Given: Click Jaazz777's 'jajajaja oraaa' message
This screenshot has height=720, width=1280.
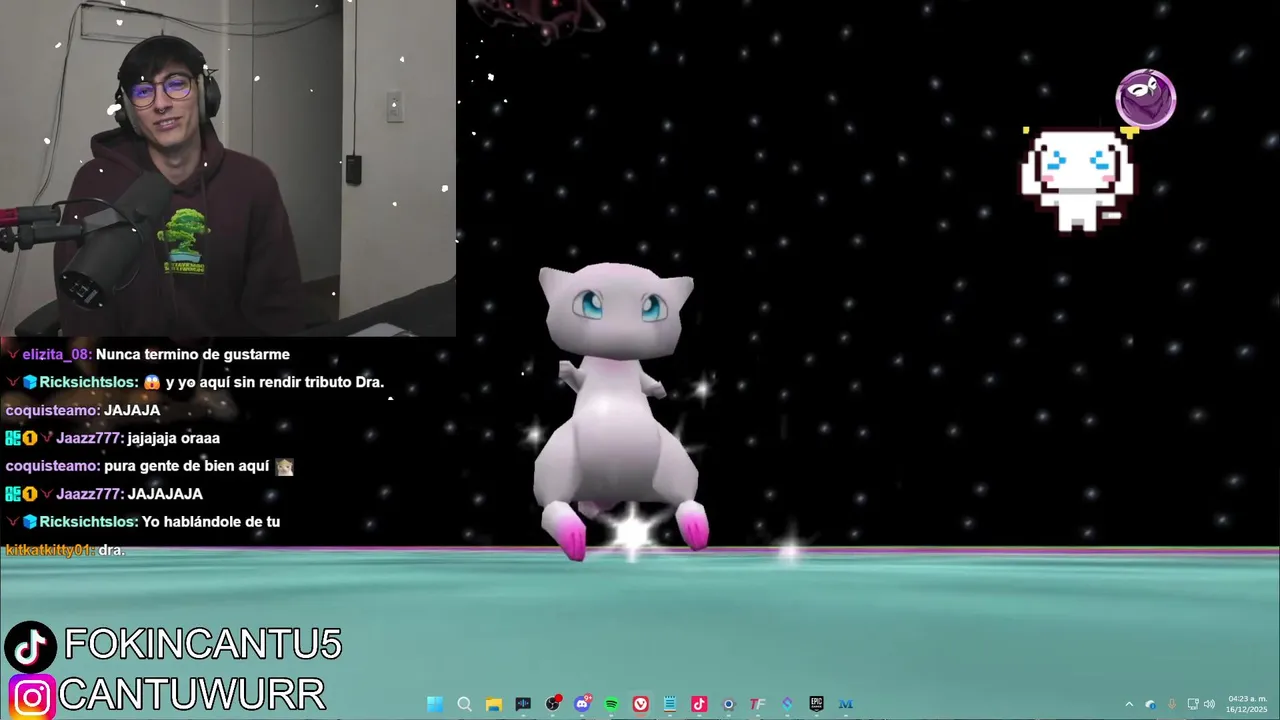Looking at the screenshot, I should tap(174, 438).
